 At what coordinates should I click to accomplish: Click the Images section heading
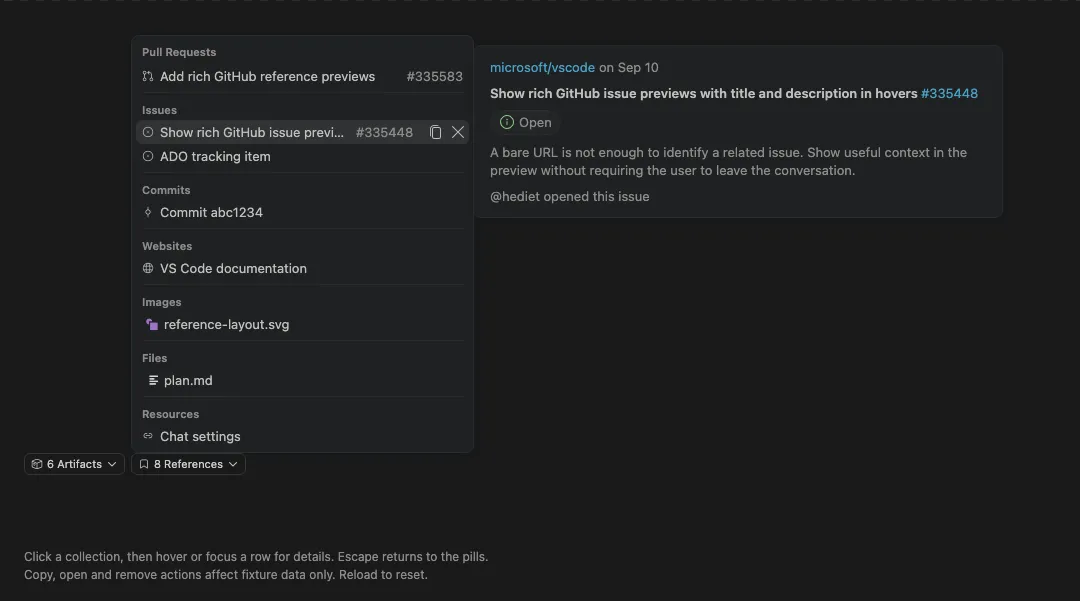coord(162,302)
